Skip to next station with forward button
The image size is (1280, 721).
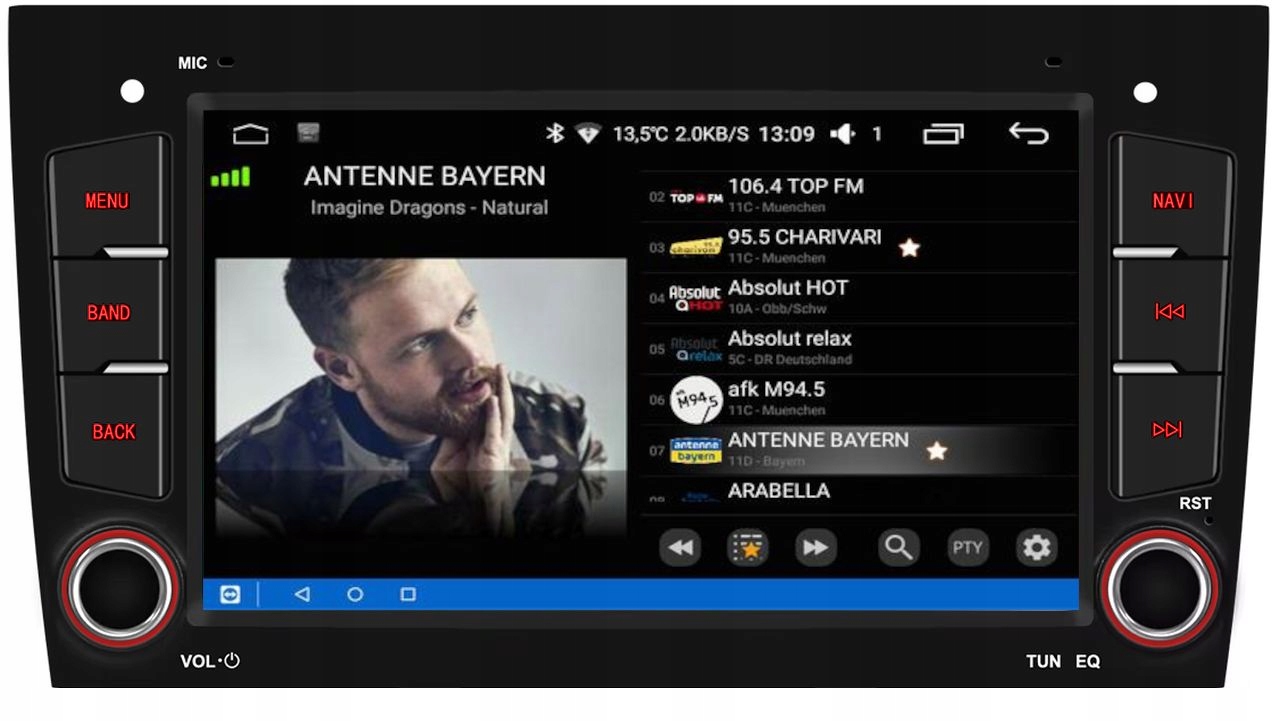coord(815,547)
